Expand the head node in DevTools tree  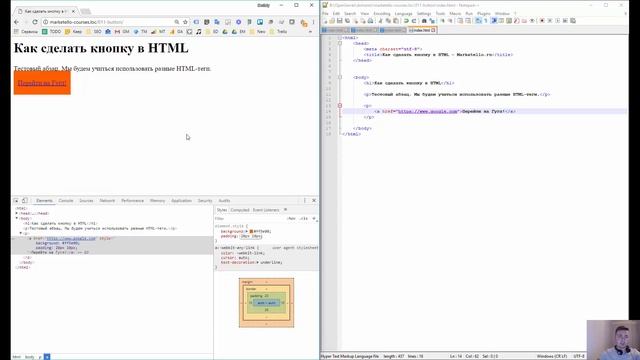17,213
